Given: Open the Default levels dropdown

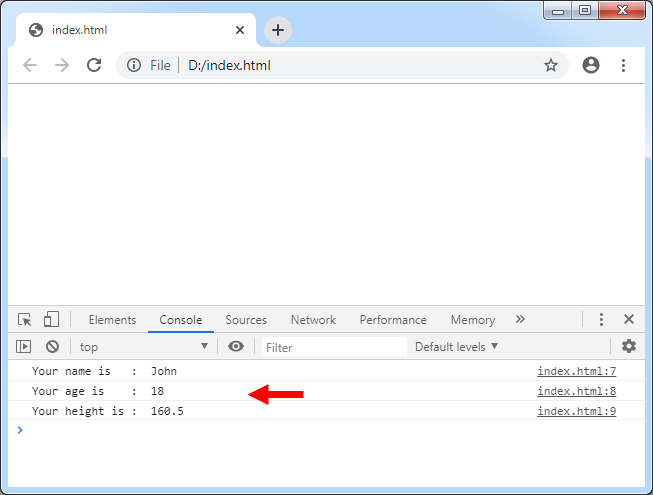Looking at the screenshot, I should (x=457, y=347).
